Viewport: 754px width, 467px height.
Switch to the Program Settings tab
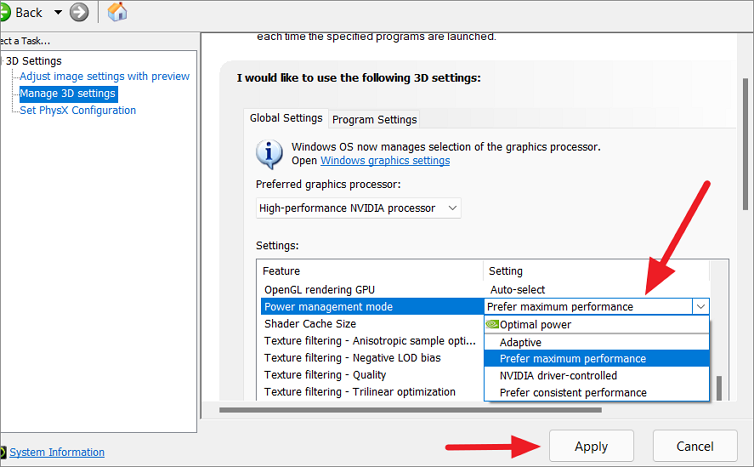click(x=374, y=119)
